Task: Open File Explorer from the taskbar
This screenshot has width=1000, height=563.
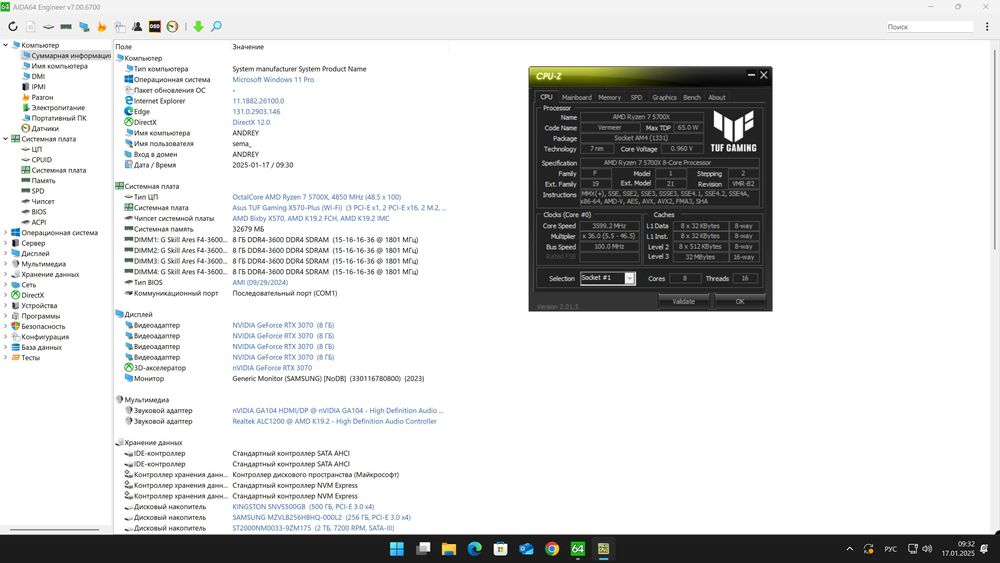Action: pos(448,549)
